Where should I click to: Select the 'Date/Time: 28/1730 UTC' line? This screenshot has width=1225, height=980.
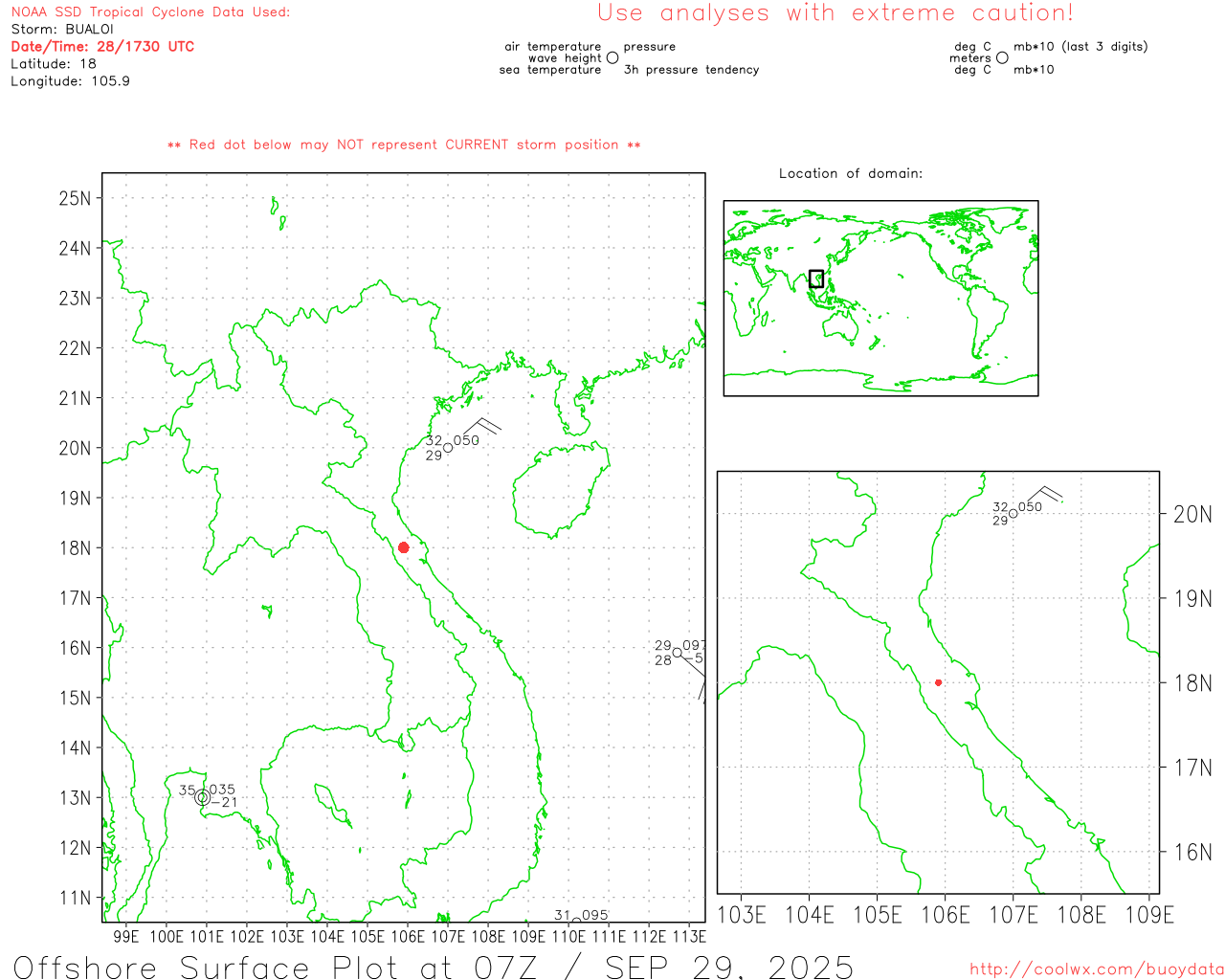(x=102, y=47)
